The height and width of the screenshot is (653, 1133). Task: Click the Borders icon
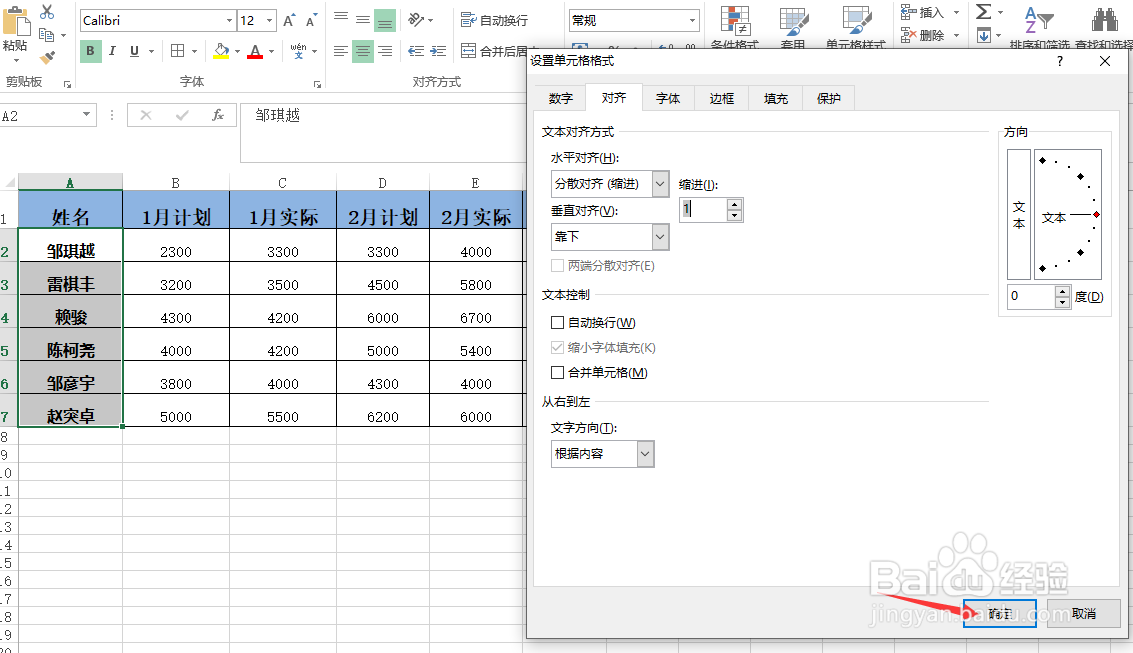(177, 51)
